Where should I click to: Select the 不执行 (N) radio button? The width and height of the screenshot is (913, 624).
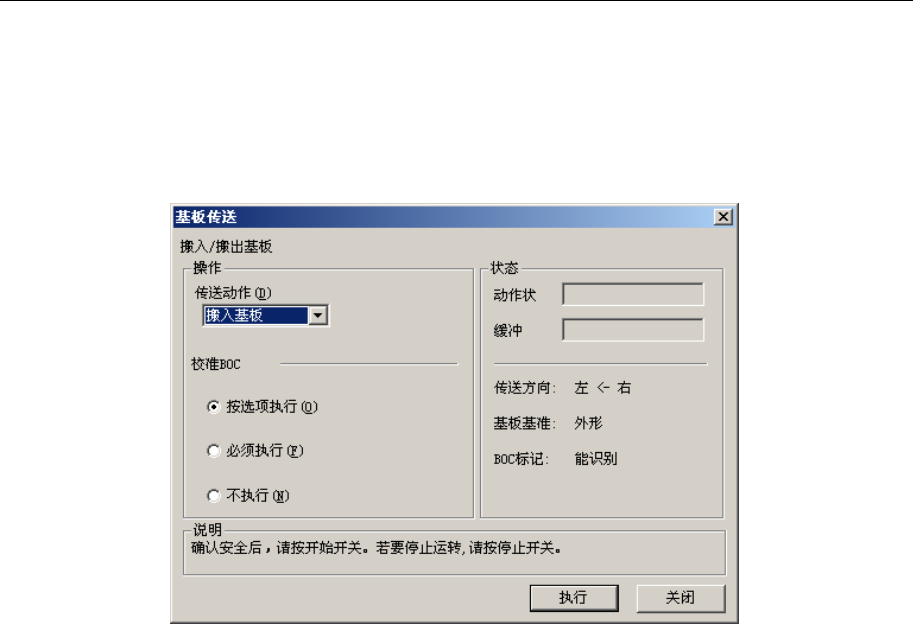click(x=214, y=495)
